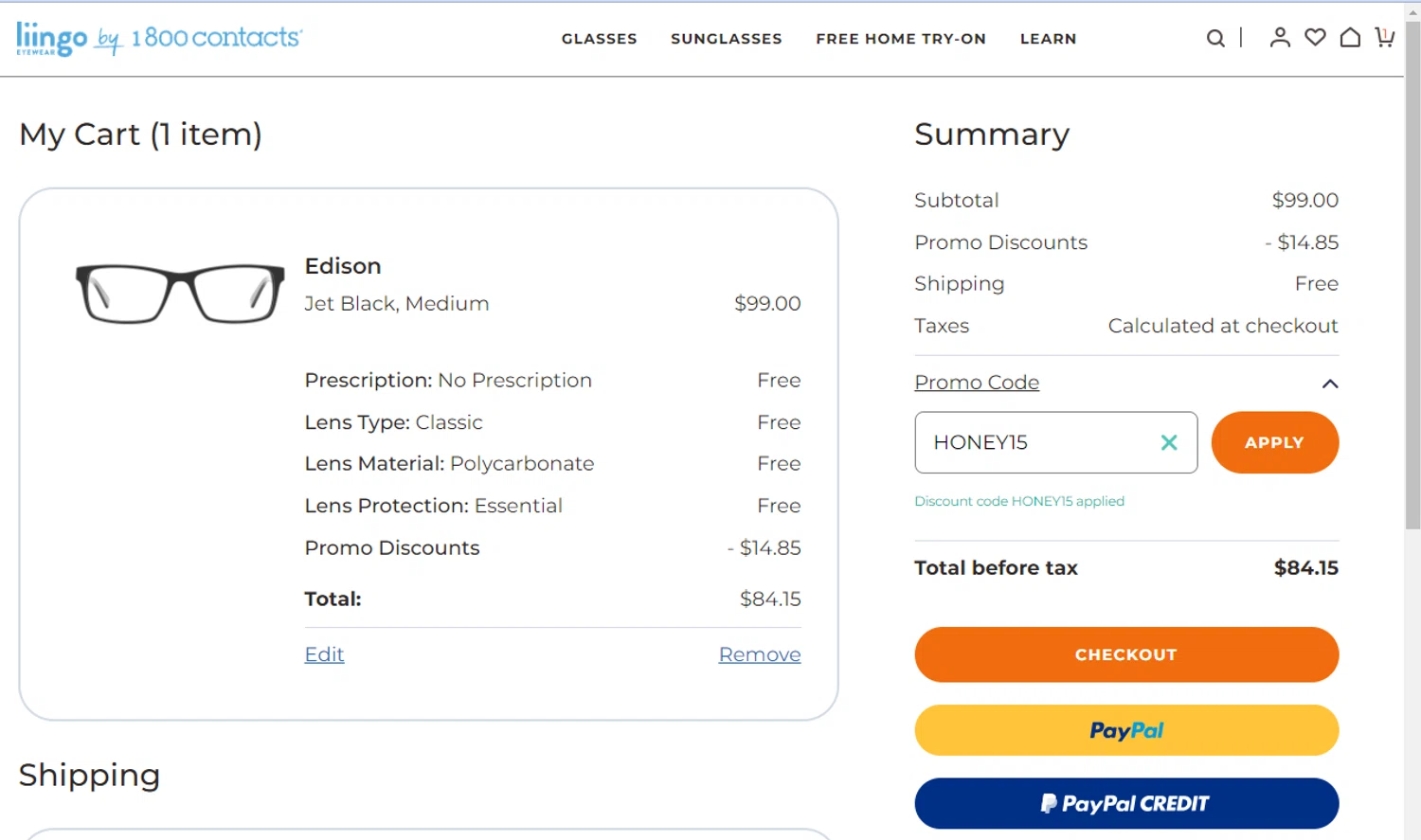Pay using the yellow PayPal button
This screenshot has width=1421, height=840.
click(x=1126, y=730)
